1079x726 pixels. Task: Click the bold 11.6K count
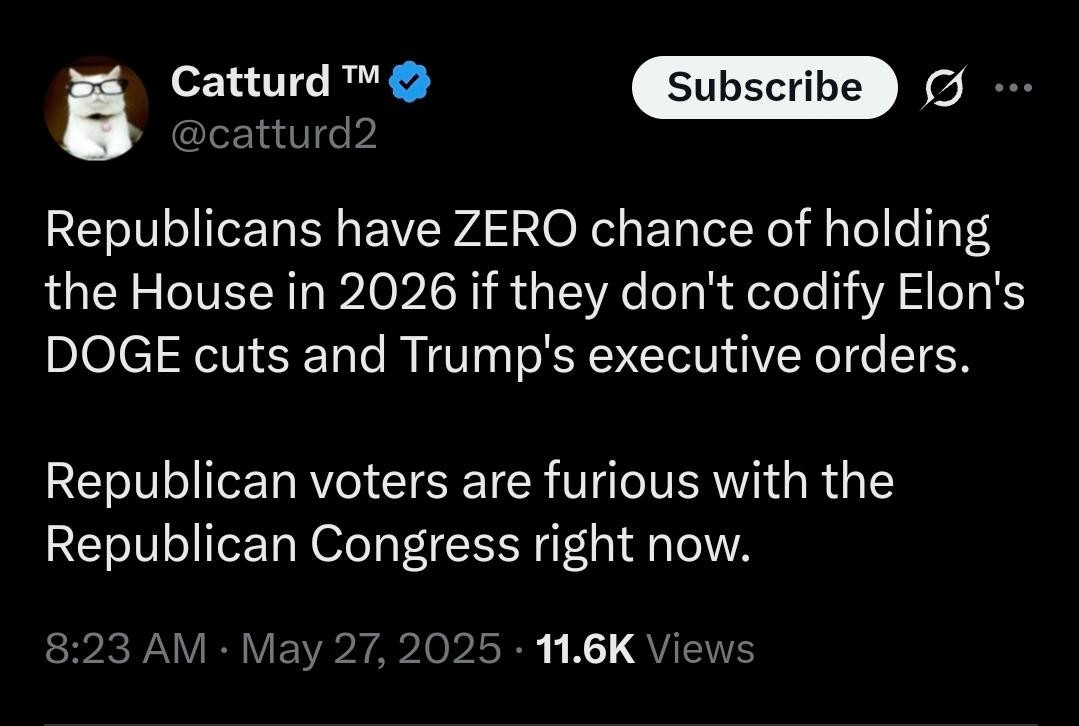click(585, 649)
